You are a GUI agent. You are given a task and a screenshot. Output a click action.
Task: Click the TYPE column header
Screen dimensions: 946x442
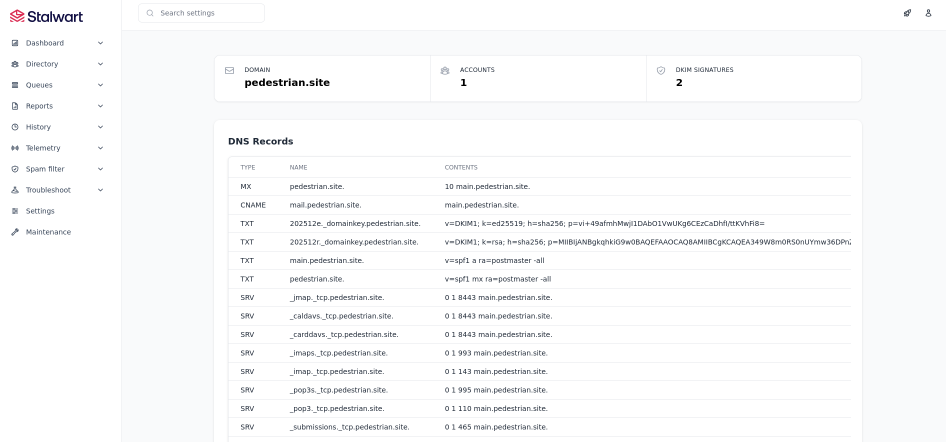pos(248,168)
